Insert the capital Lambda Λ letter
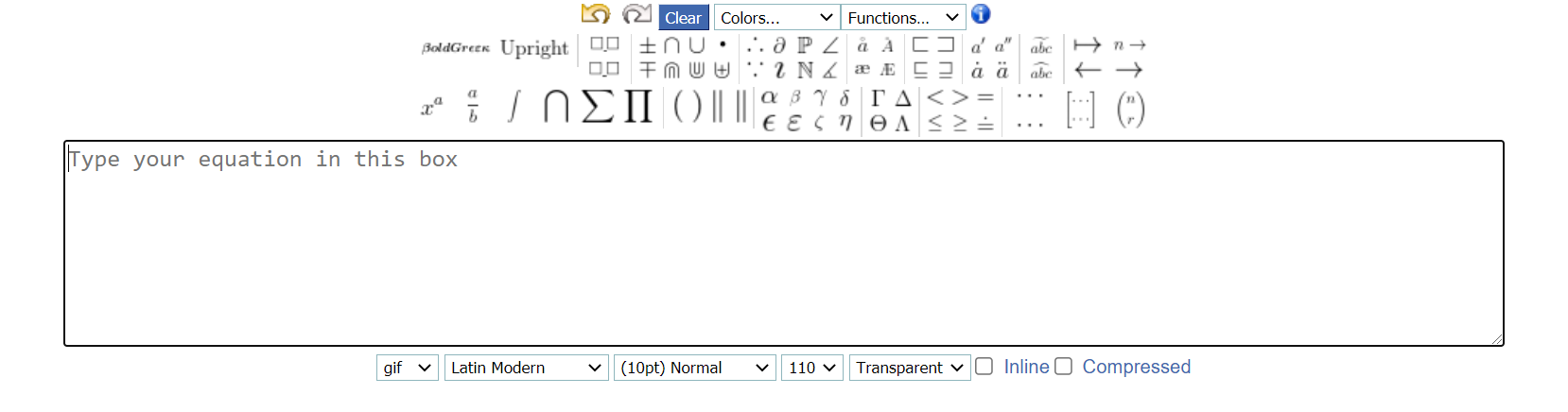This screenshot has width=1568, height=412. pos(903,123)
